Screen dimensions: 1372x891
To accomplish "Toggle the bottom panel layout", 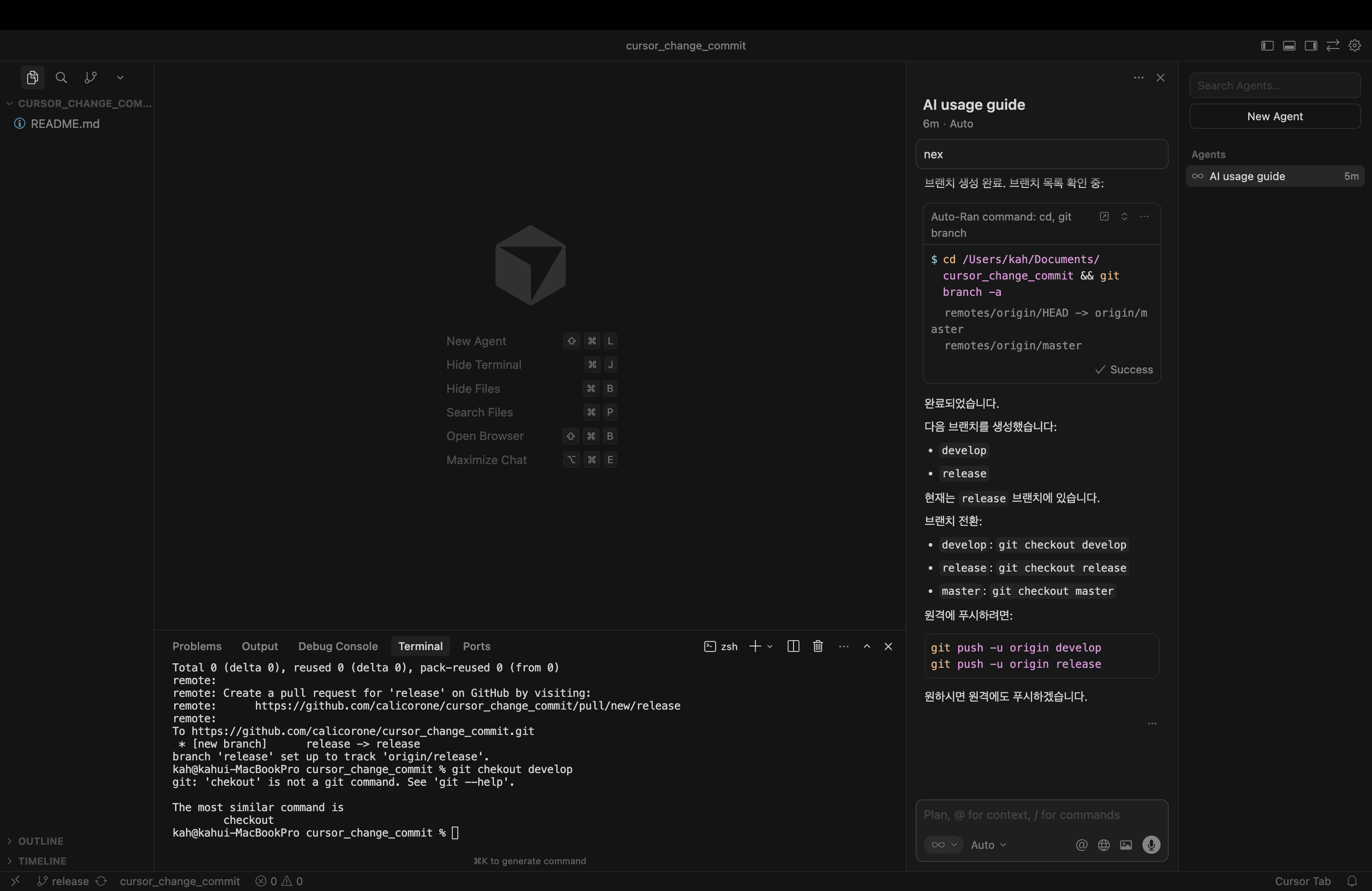I will pos(1289,45).
